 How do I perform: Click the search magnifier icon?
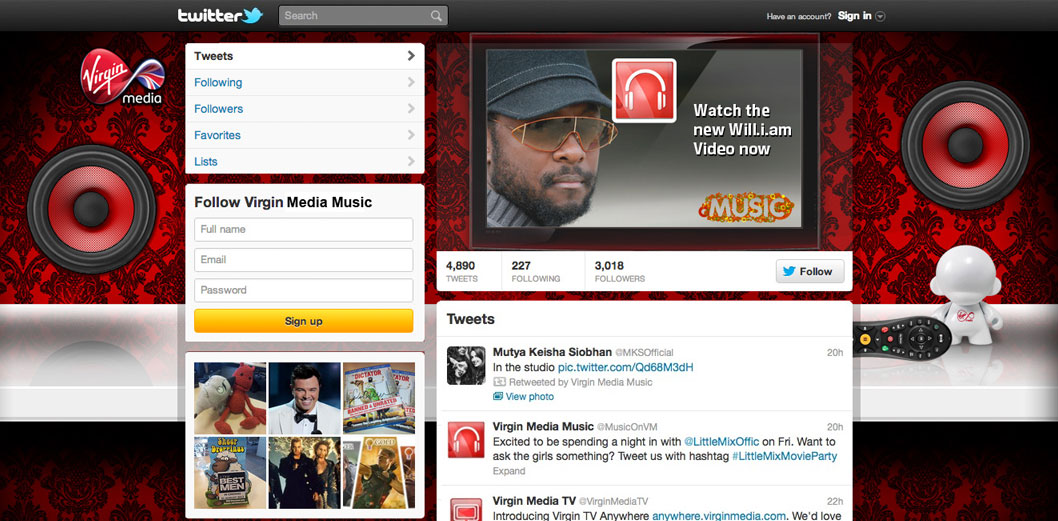point(436,16)
